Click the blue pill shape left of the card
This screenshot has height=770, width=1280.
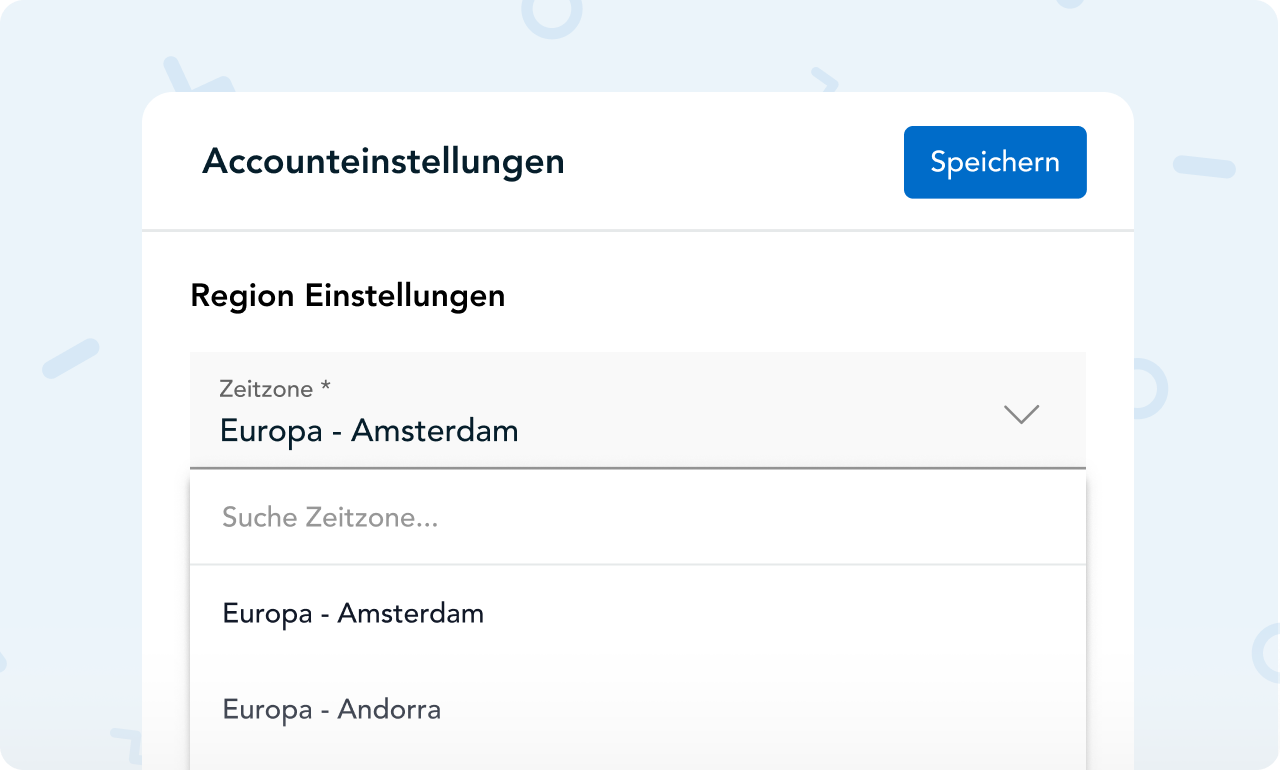coord(70,358)
